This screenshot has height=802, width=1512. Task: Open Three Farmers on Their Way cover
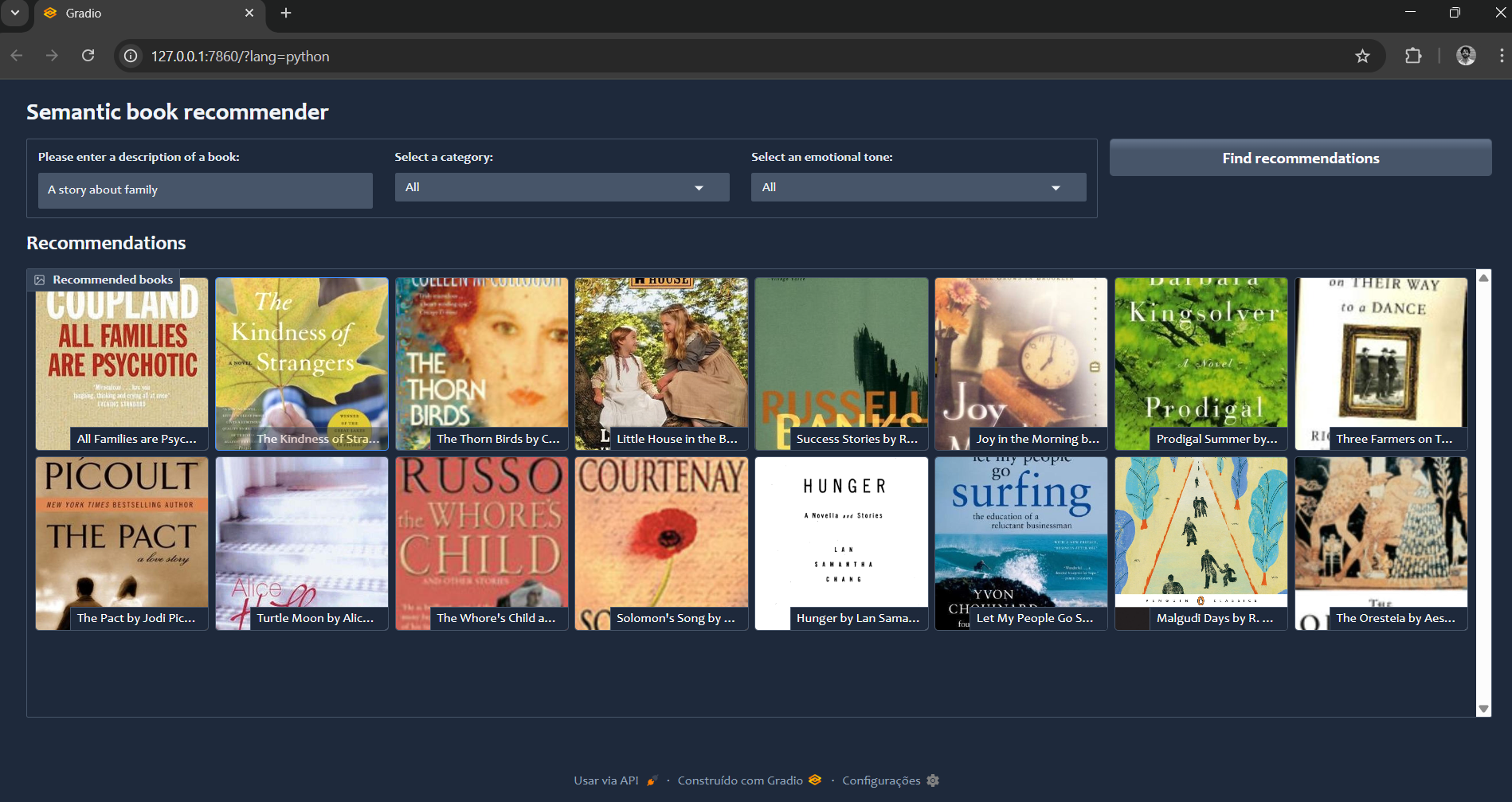click(x=1381, y=364)
